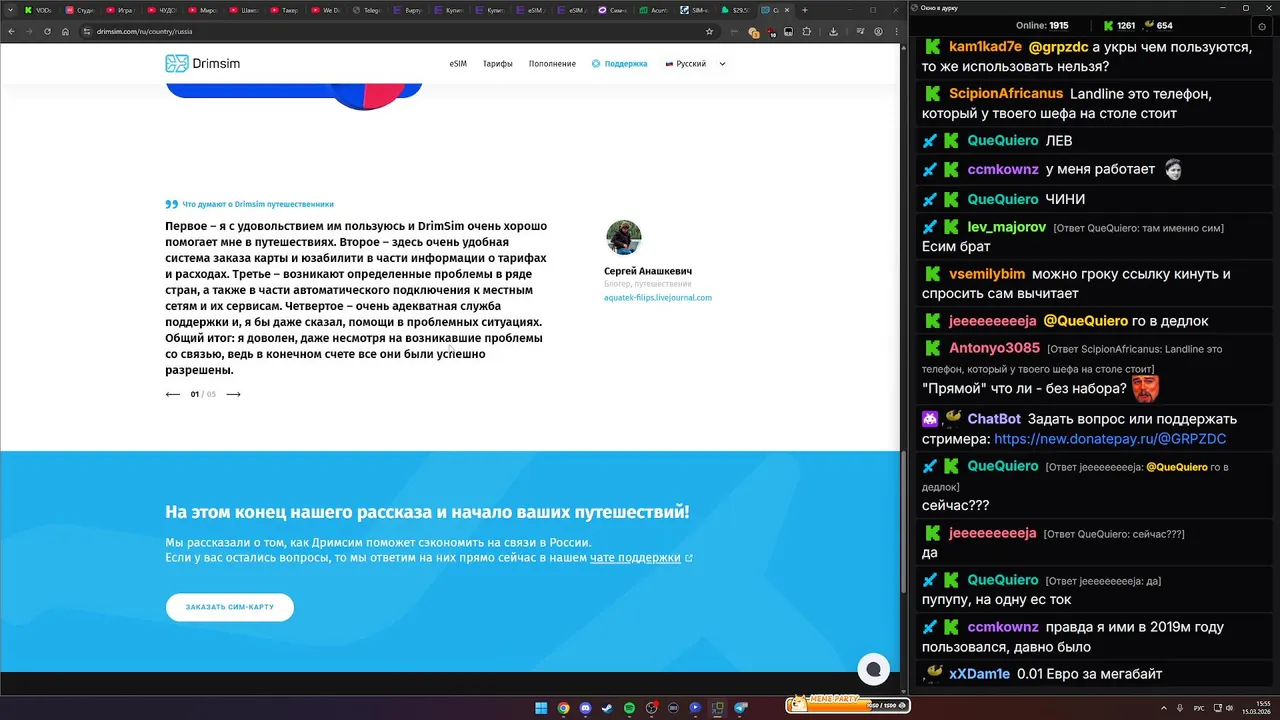
Task: Click the 1261 Kick follower counter
Action: [x=1120, y=26]
